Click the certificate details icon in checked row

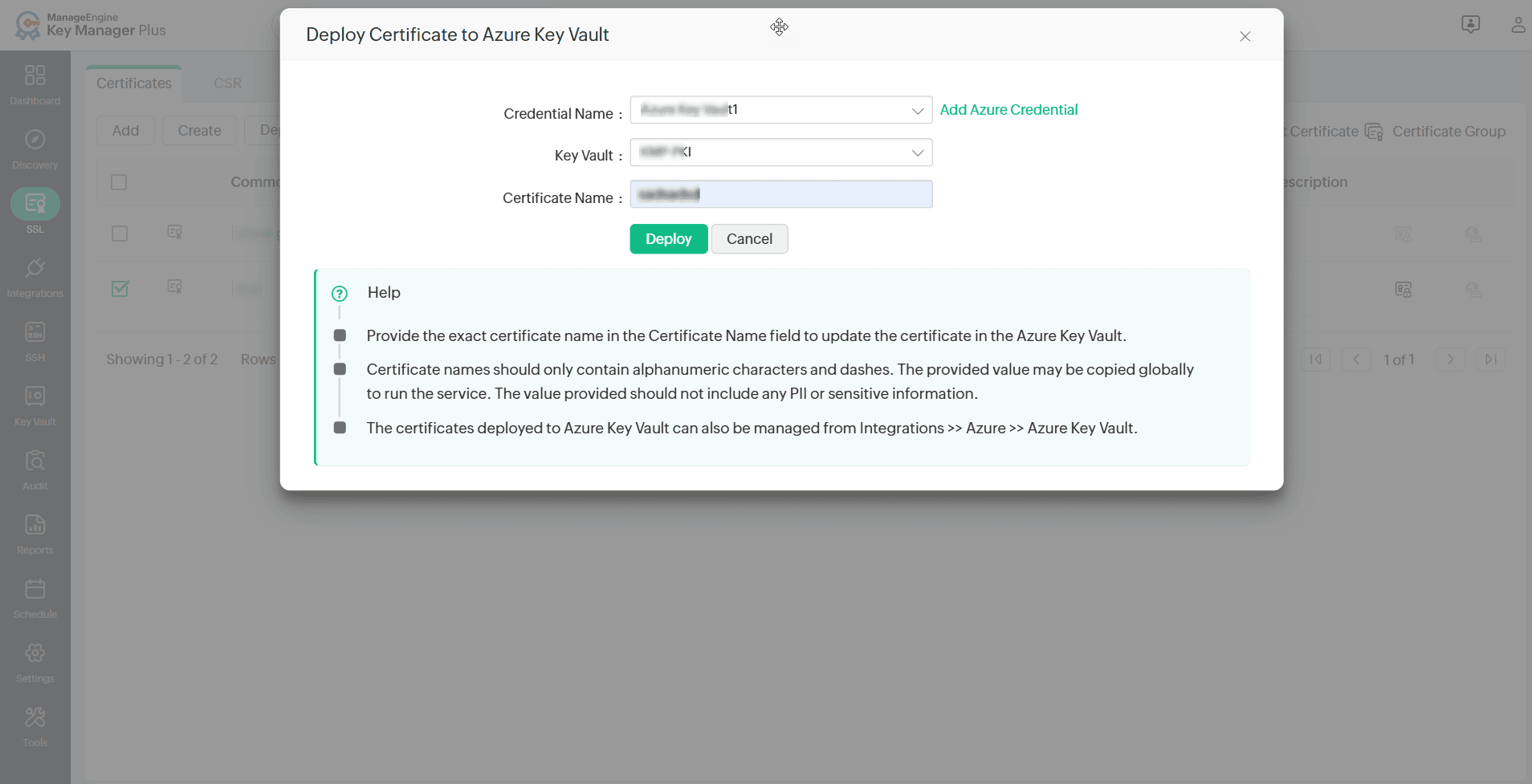(x=1404, y=290)
